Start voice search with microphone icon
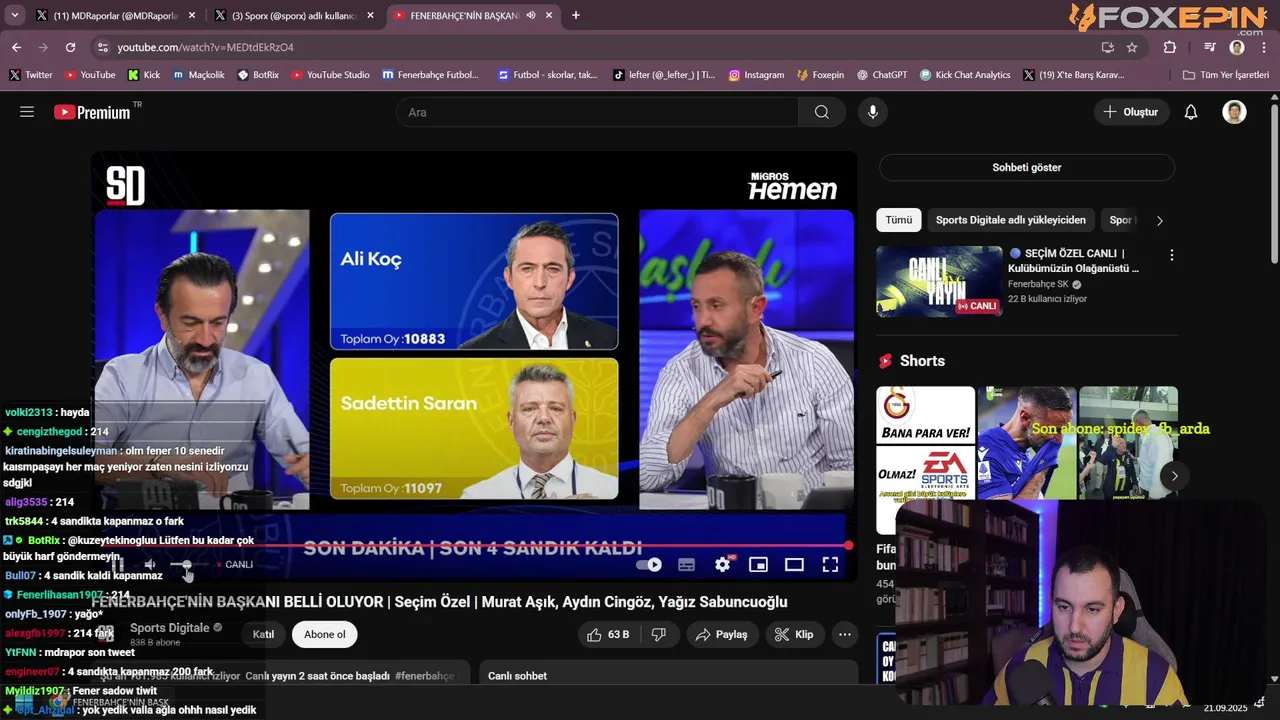This screenshot has height=720, width=1280. point(873,112)
